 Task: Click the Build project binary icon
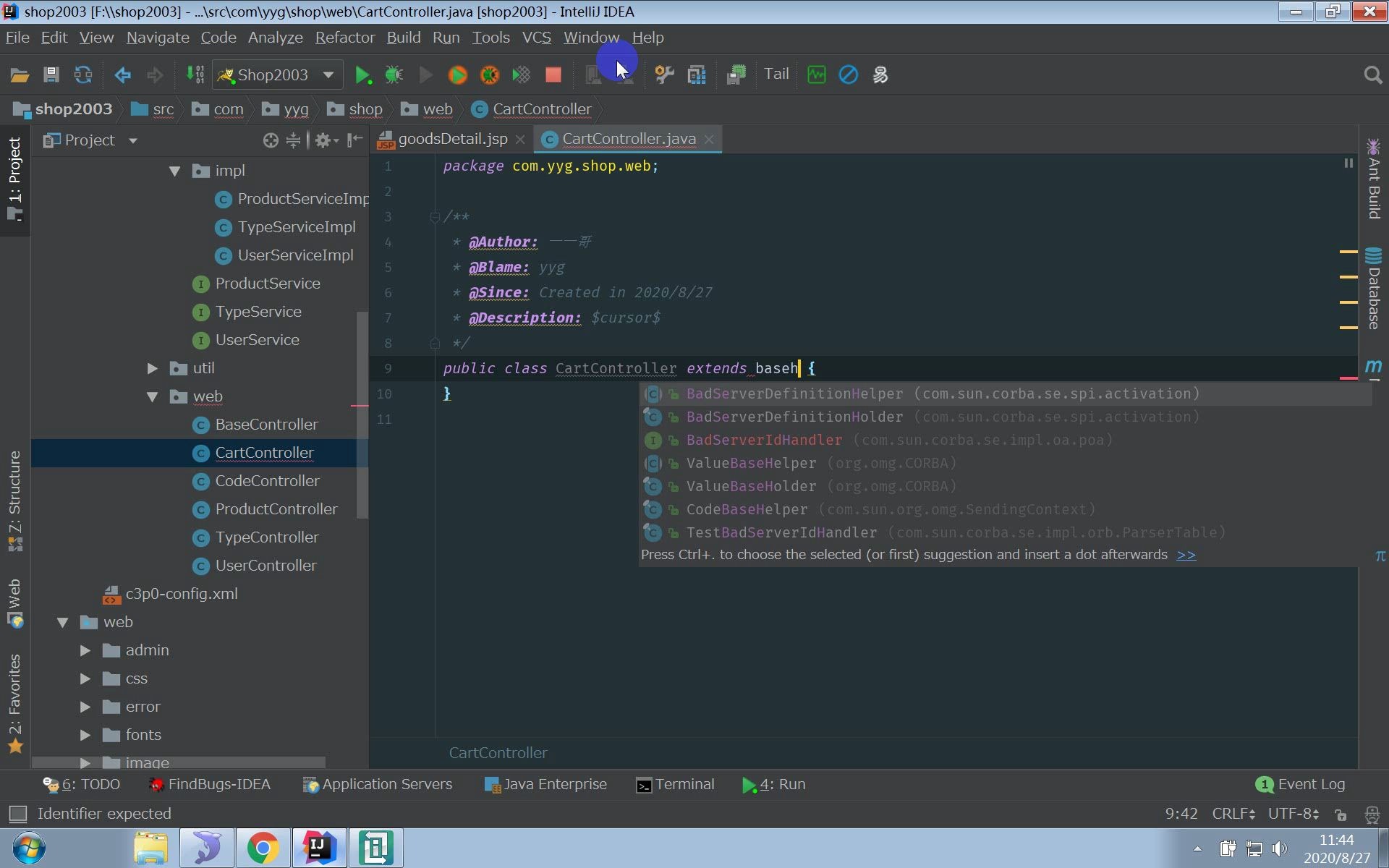point(195,75)
